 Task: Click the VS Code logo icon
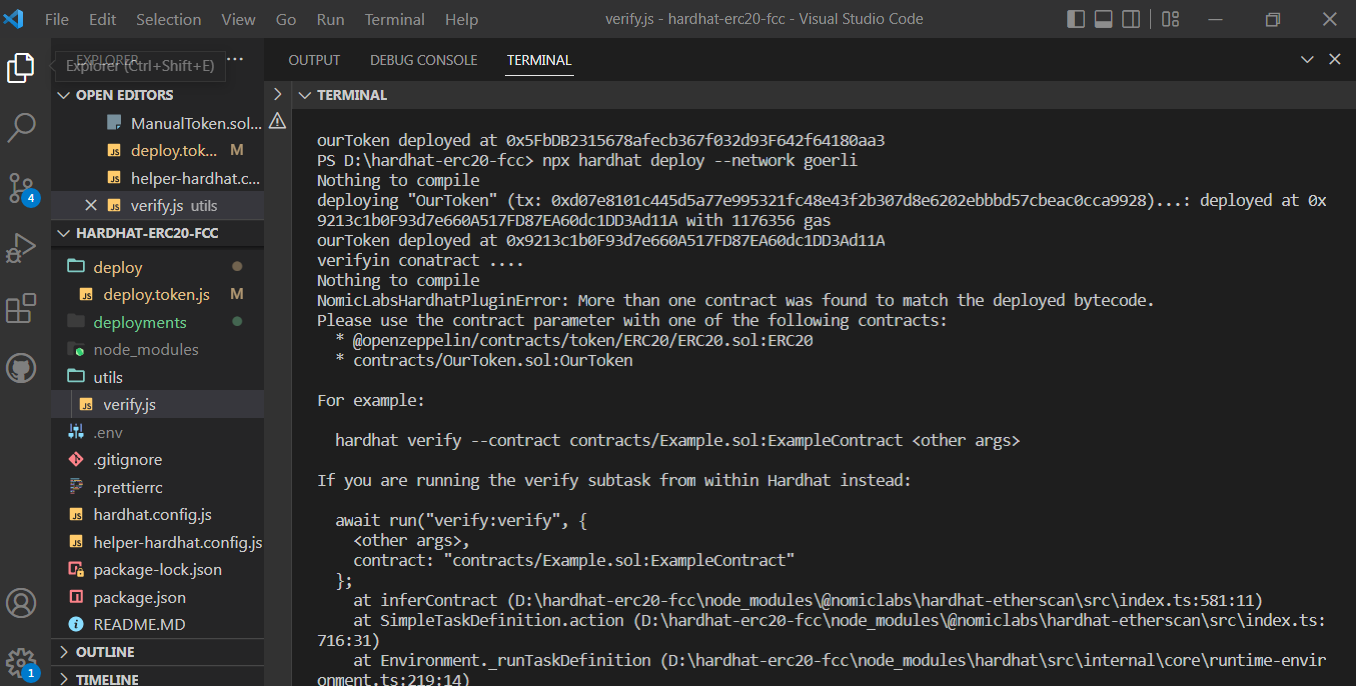(14, 19)
